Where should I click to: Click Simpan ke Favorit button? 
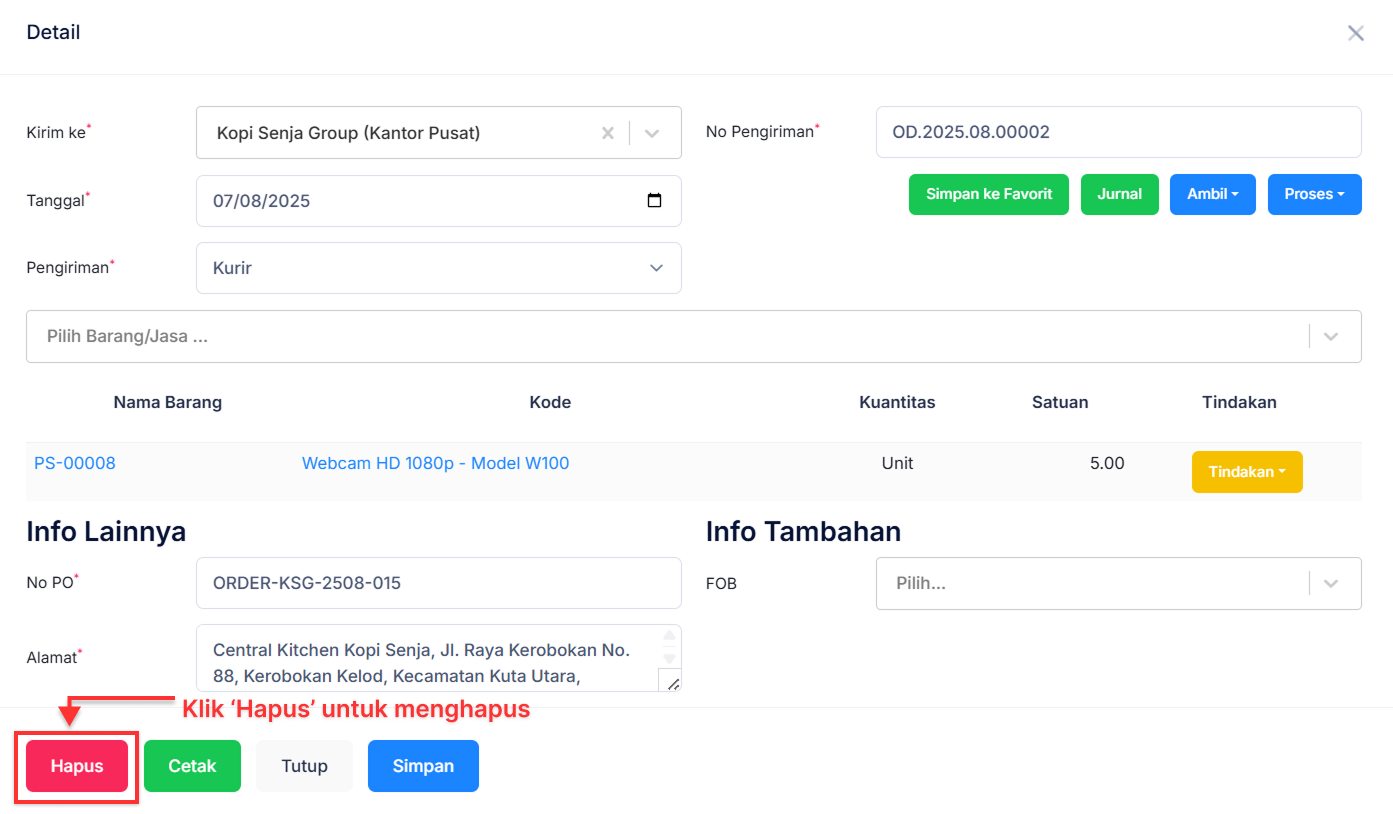[x=988, y=194]
